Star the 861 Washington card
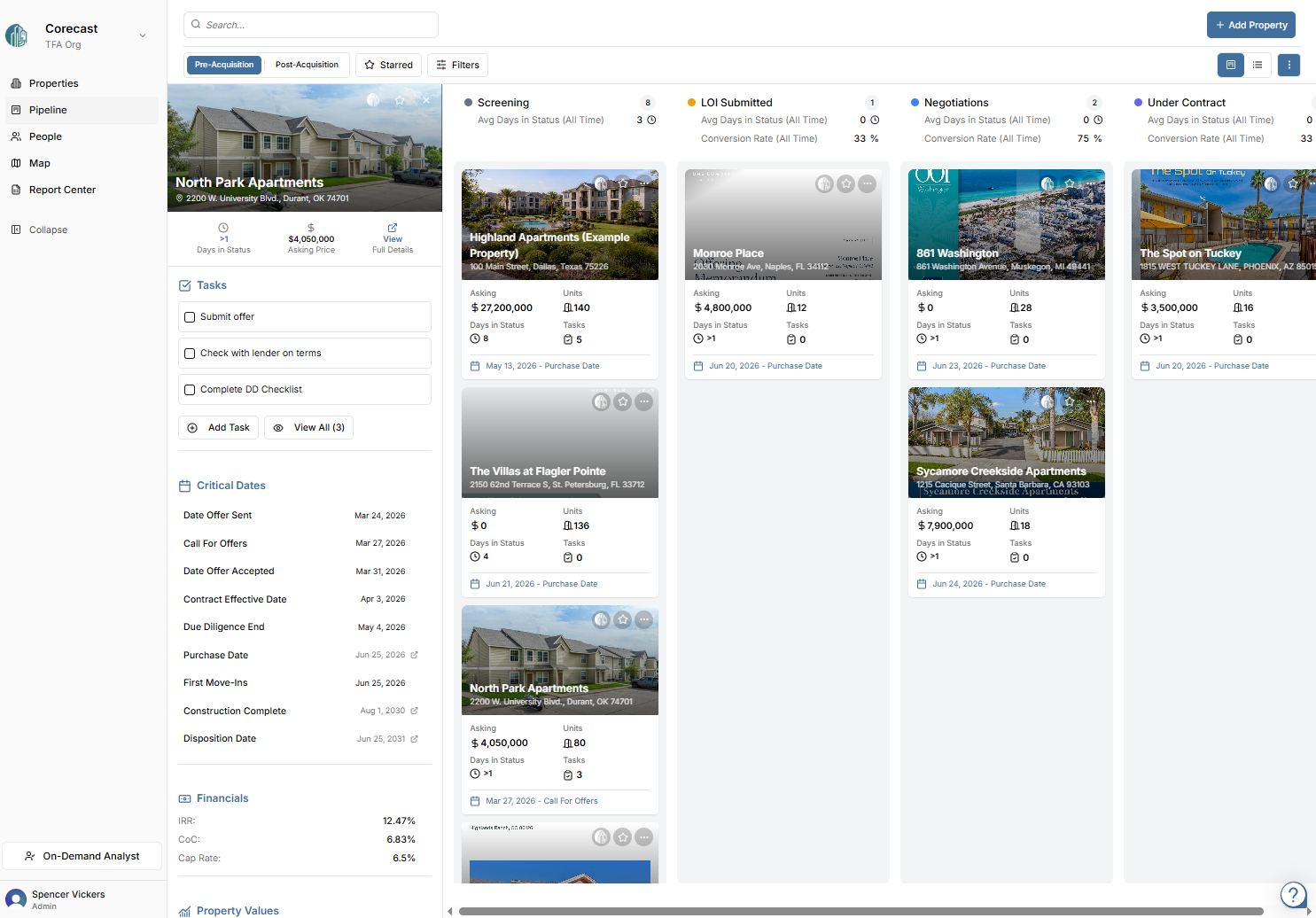Viewport: 1316px width, 918px height. coord(1070,183)
